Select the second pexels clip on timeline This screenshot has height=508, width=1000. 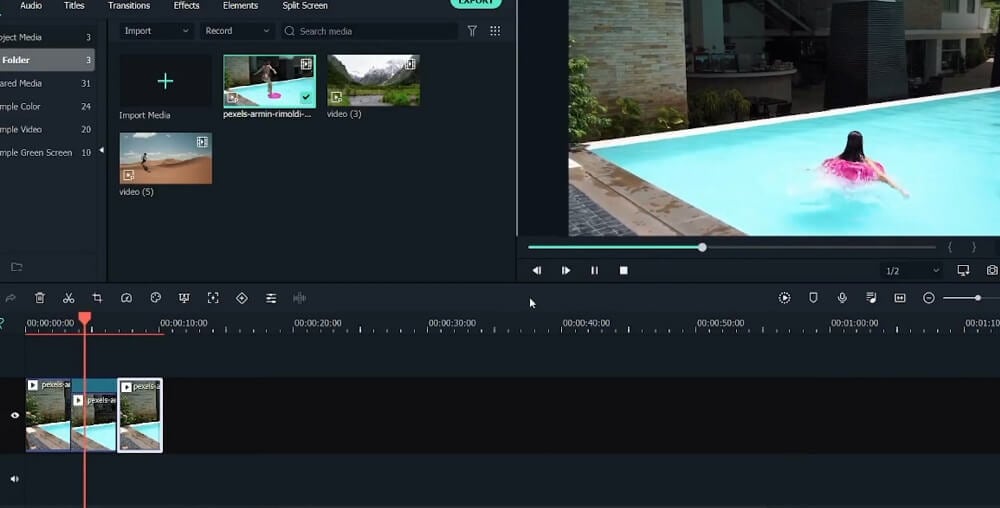click(94, 415)
